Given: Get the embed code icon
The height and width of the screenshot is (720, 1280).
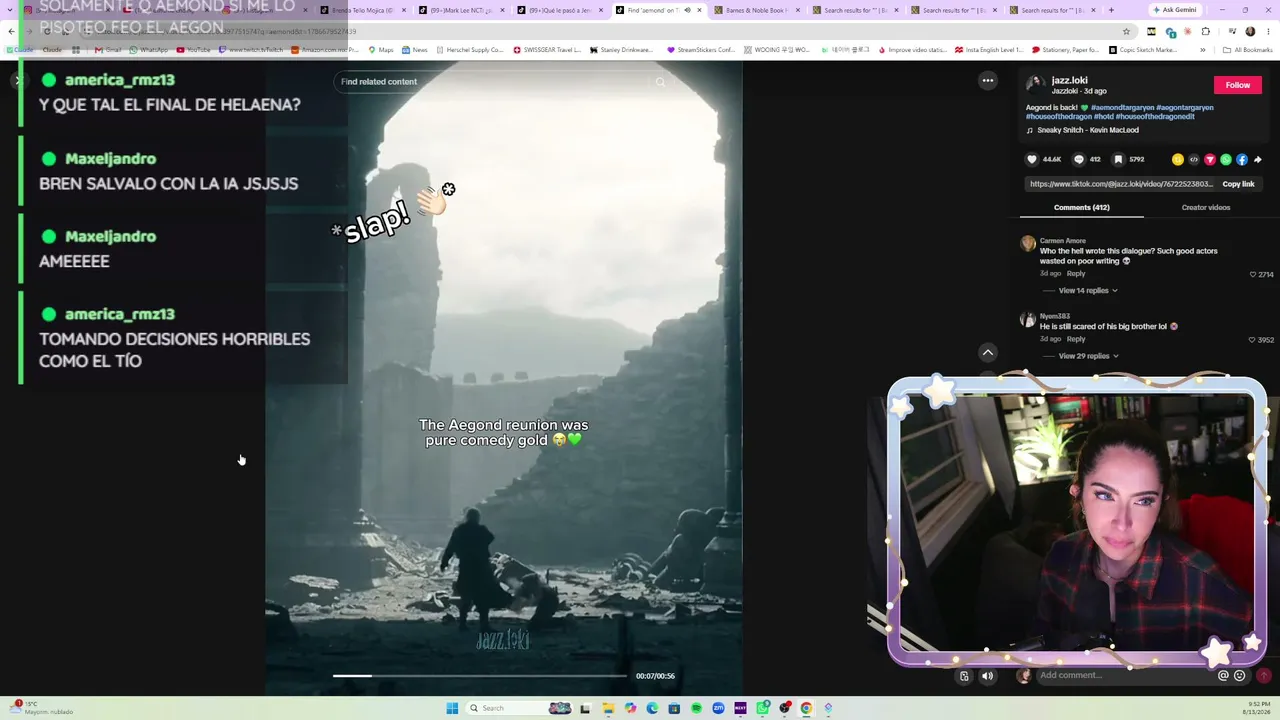Looking at the screenshot, I should tap(1194, 159).
